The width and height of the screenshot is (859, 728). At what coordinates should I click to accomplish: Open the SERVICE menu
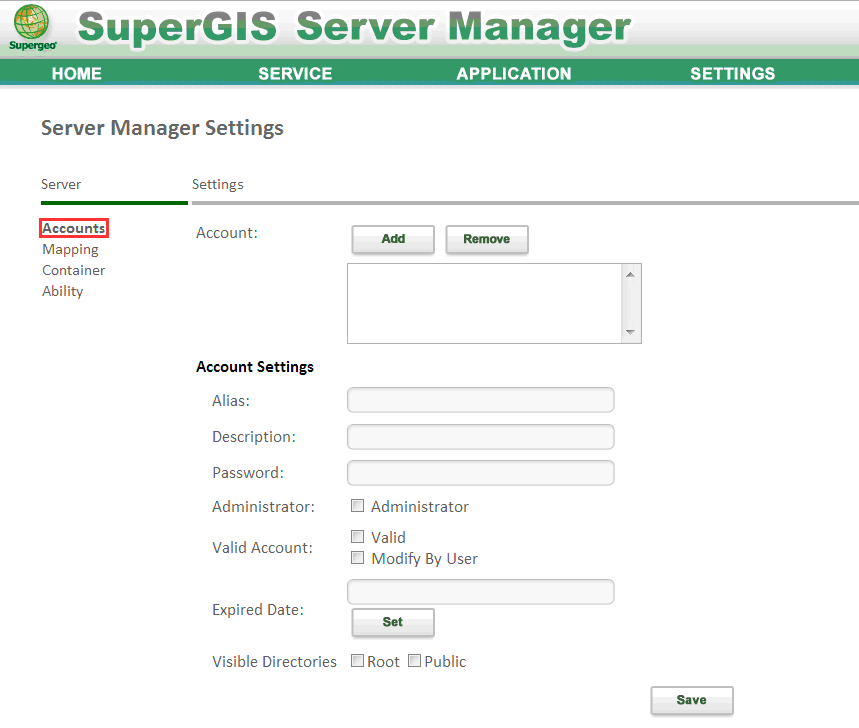point(295,73)
